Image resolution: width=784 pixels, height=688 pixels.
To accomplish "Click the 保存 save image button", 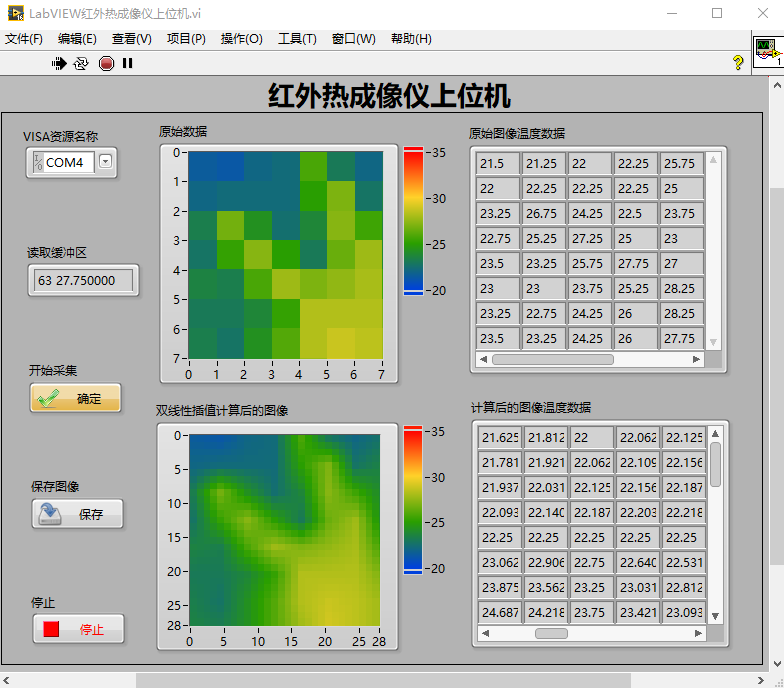I will click(x=78, y=514).
